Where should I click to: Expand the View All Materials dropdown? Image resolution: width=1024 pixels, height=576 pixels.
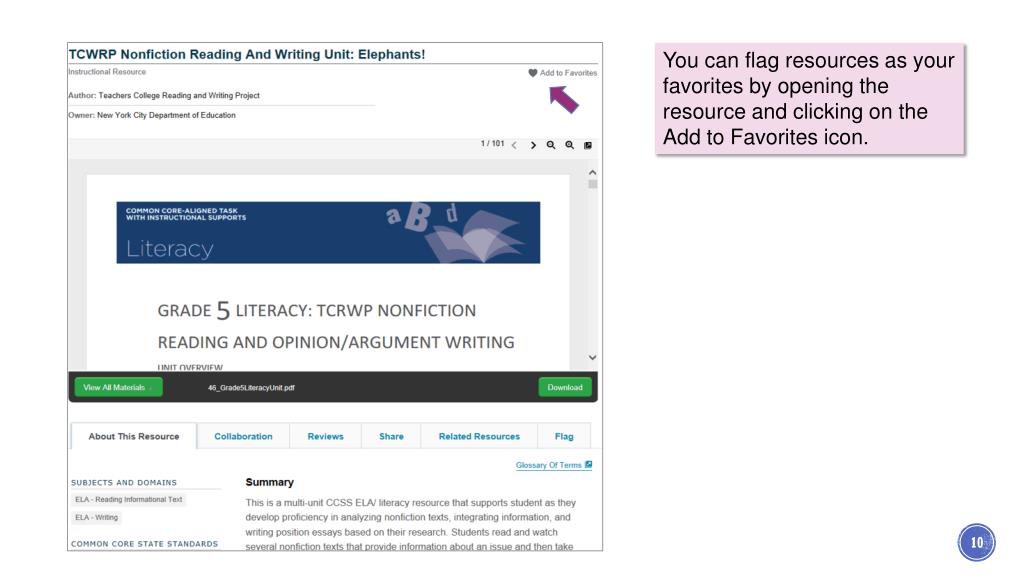tap(118, 387)
